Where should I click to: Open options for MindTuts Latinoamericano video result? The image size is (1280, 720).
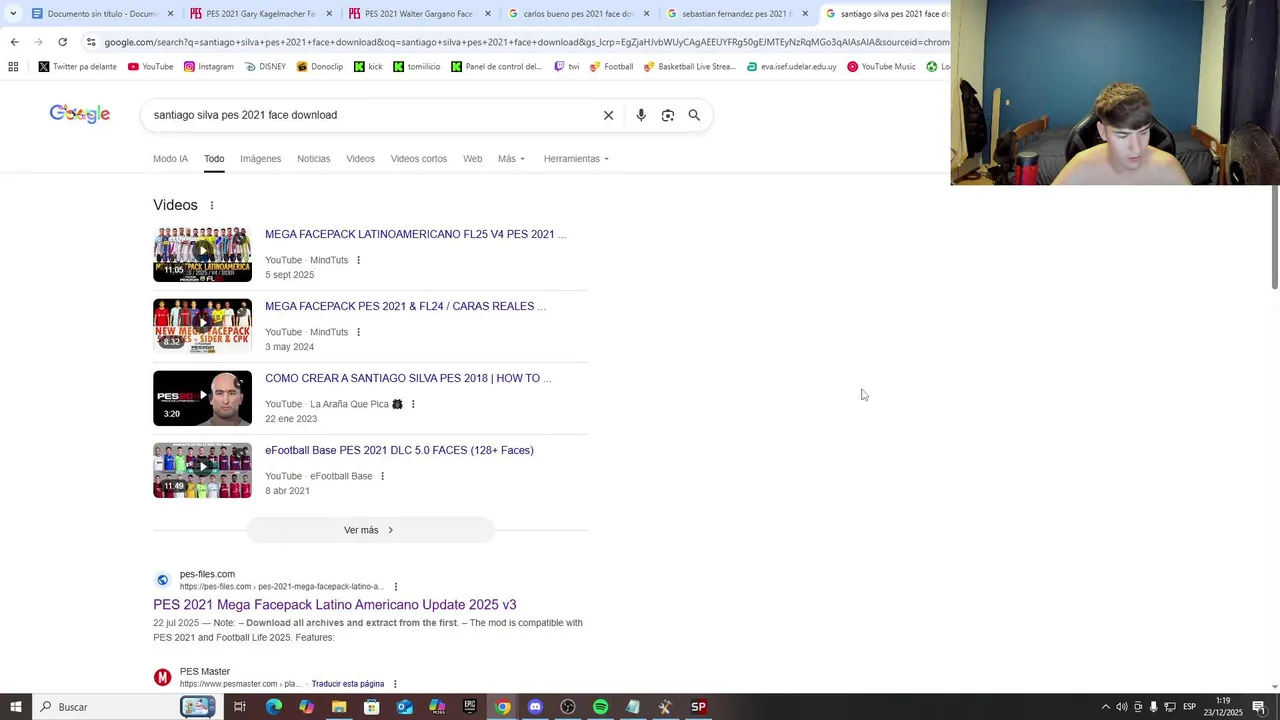358,260
